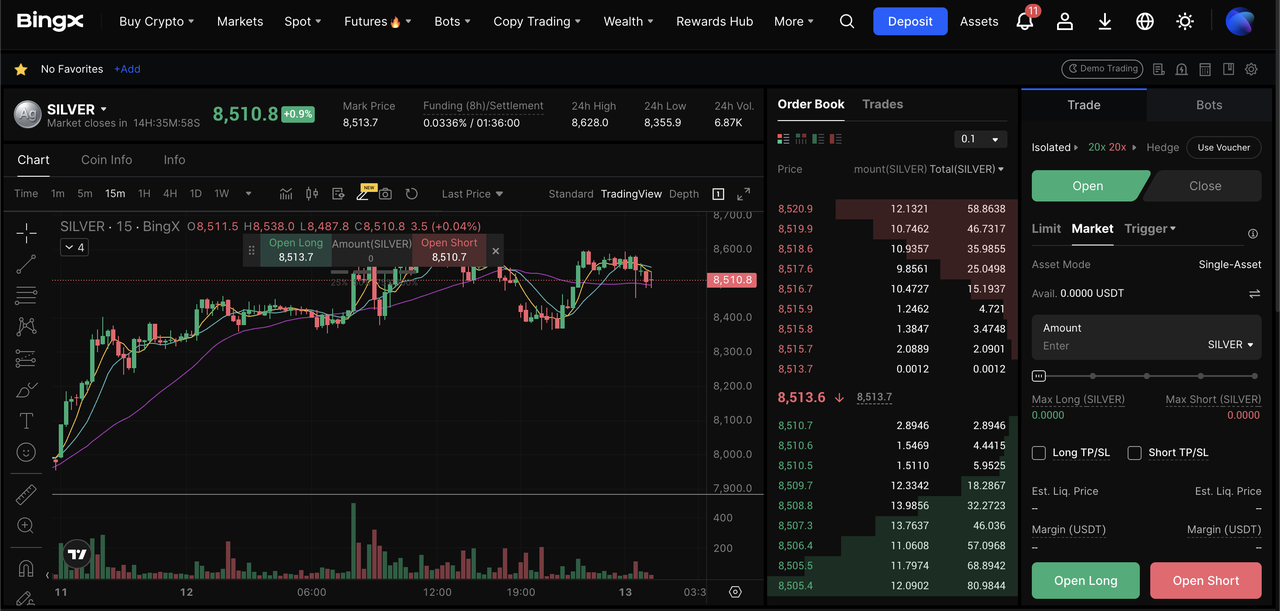Enable the Short TP/SL checkbox
This screenshot has width=1280, height=611.
coord(1134,453)
